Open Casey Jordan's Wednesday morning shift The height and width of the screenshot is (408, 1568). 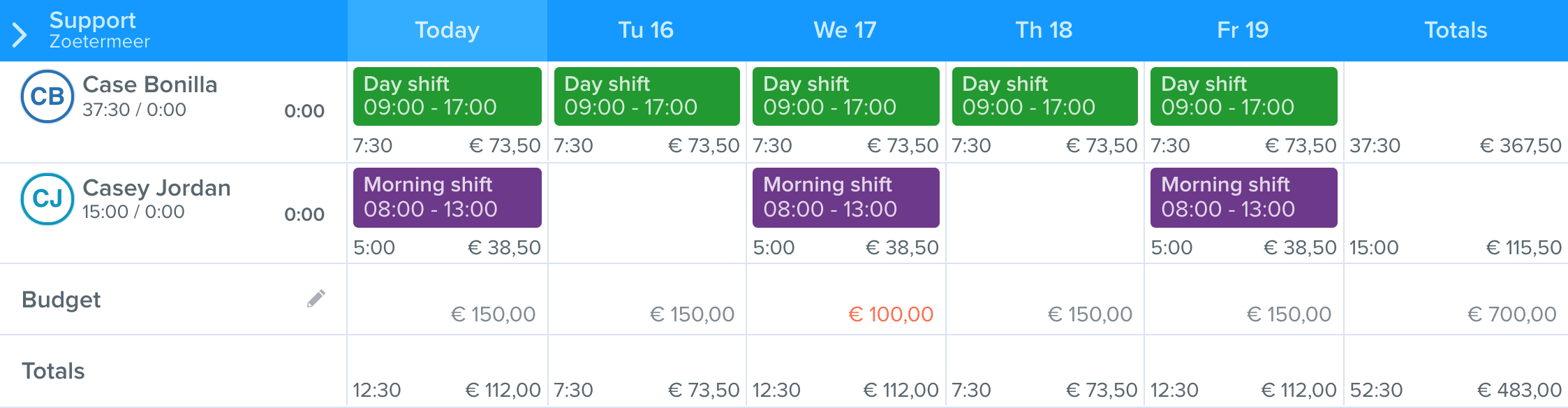(846, 198)
